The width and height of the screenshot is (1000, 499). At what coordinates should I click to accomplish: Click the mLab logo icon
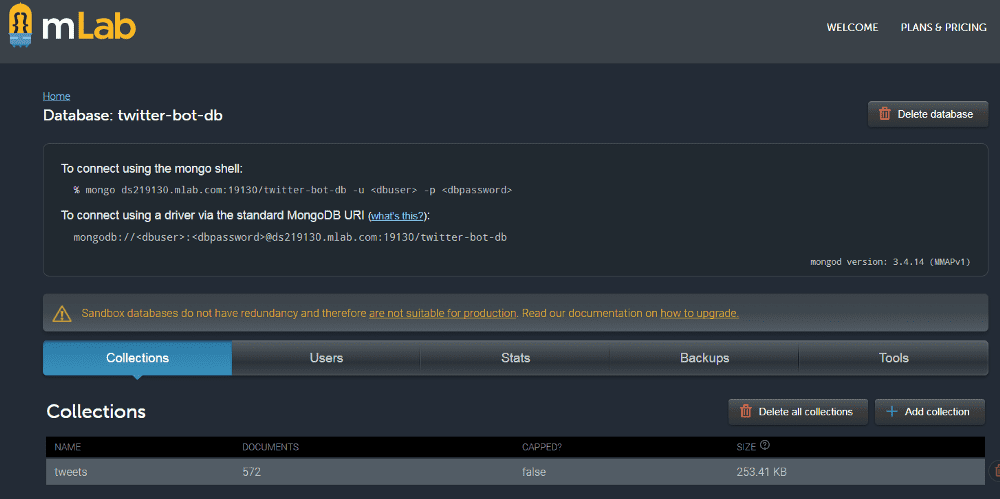[x=21, y=26]
